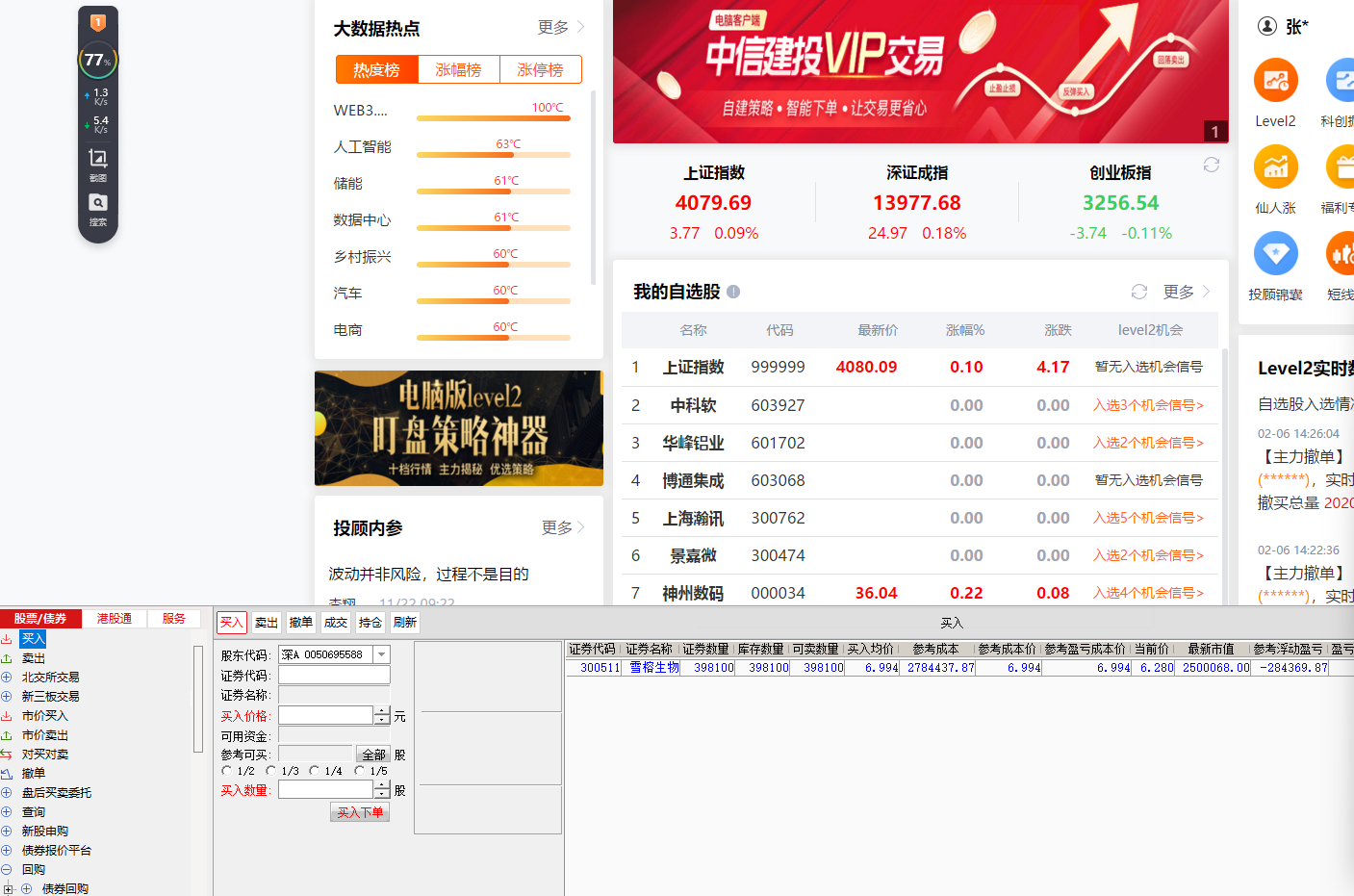Click the 撤单 toolbar button
The height and width of the screenshot is (896, 1354).
pyautogui.click(x=301, y=623)
